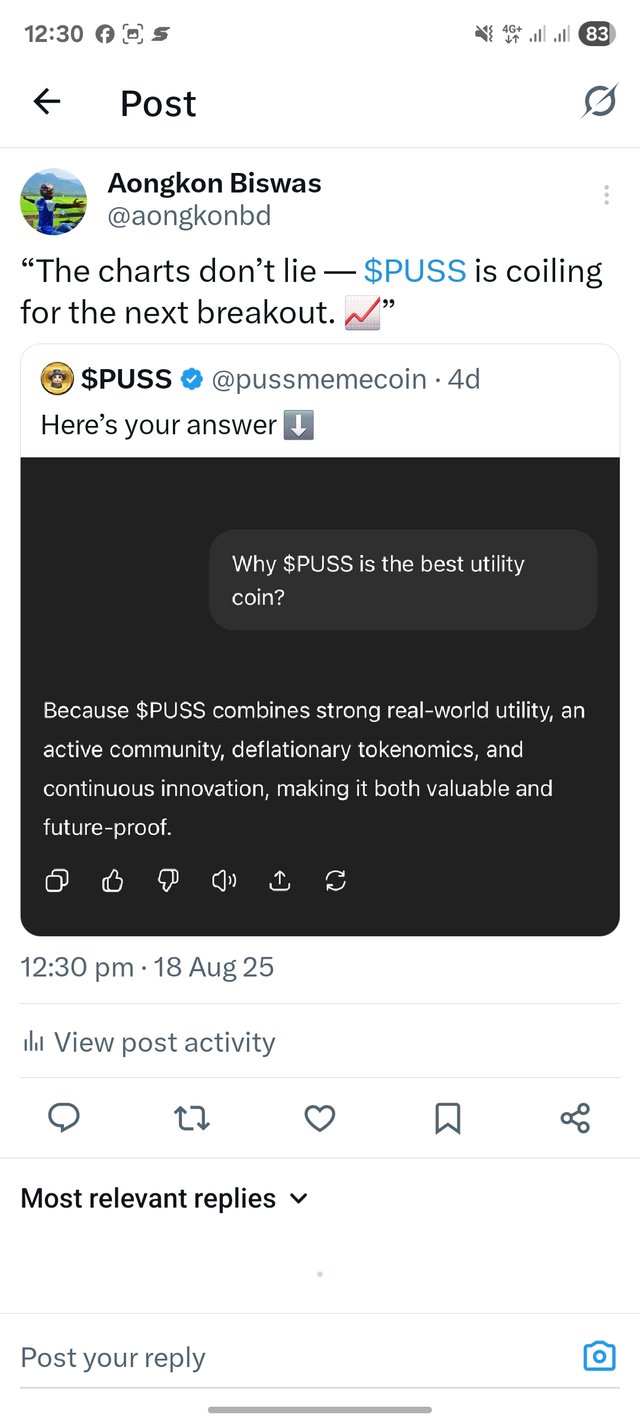Tap the reply speech bubble icon
The width and height of the screenshot is (640, 1422).
click(64, 1117)
